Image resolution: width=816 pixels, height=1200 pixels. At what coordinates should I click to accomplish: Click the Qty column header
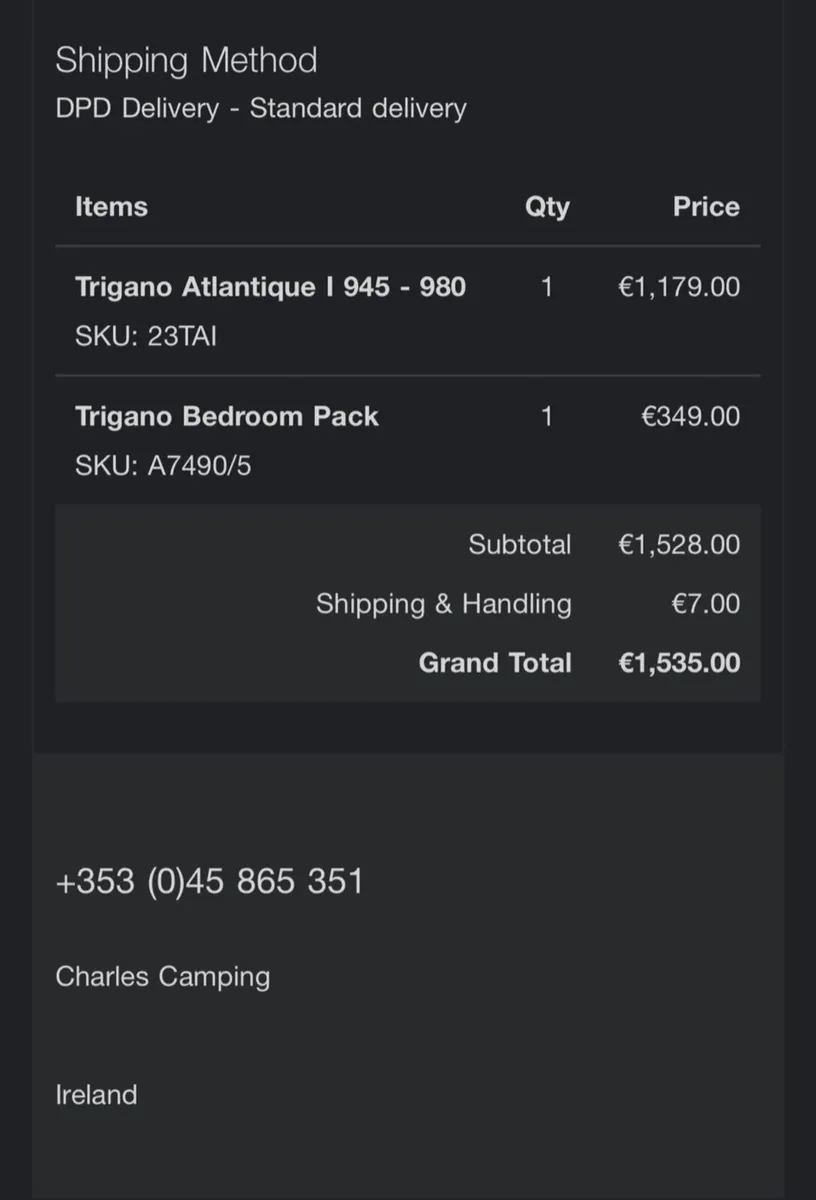547,207
